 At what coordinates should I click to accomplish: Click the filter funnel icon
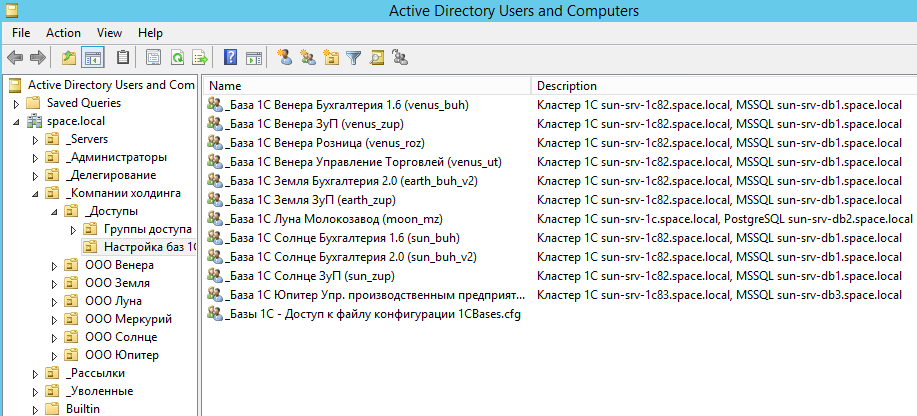tap(353, 58)
